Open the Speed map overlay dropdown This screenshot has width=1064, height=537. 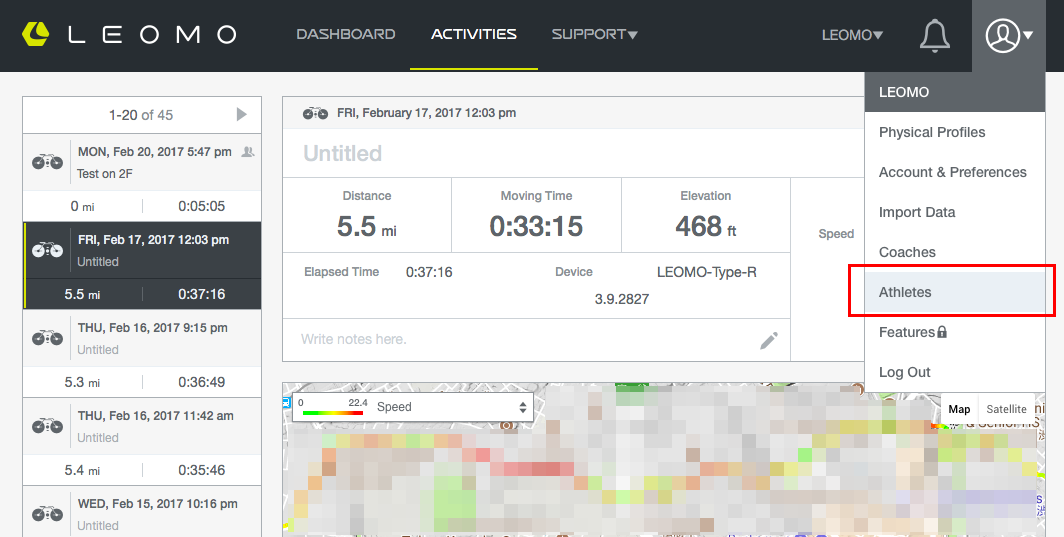coord(451,407)
